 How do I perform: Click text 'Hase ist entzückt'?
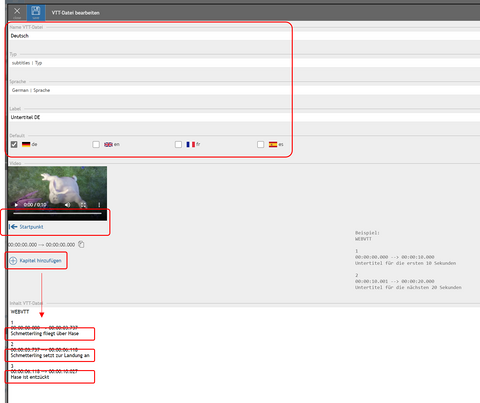tap(30, 377)
